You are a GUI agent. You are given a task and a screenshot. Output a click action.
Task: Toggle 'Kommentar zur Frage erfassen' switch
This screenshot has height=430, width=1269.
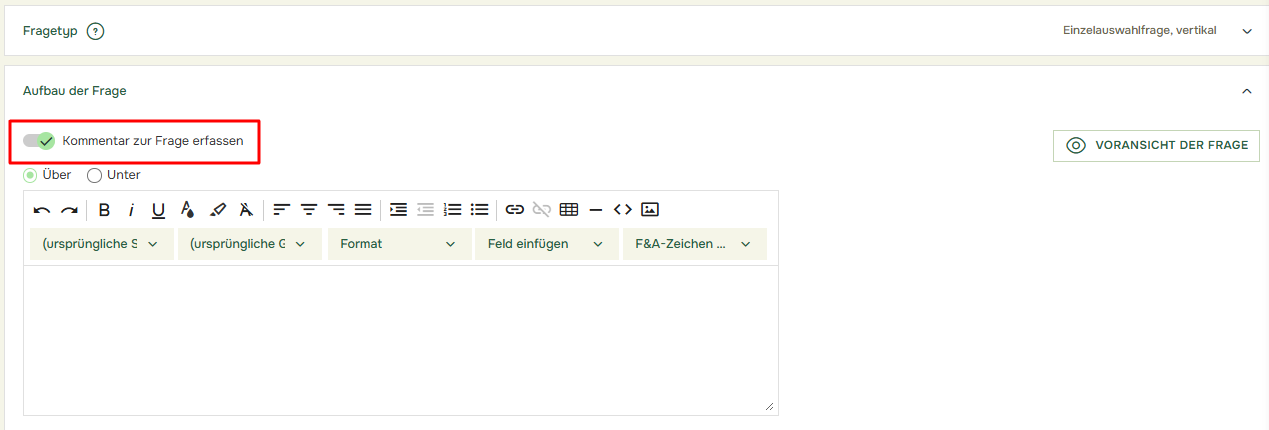click(39, 141)
